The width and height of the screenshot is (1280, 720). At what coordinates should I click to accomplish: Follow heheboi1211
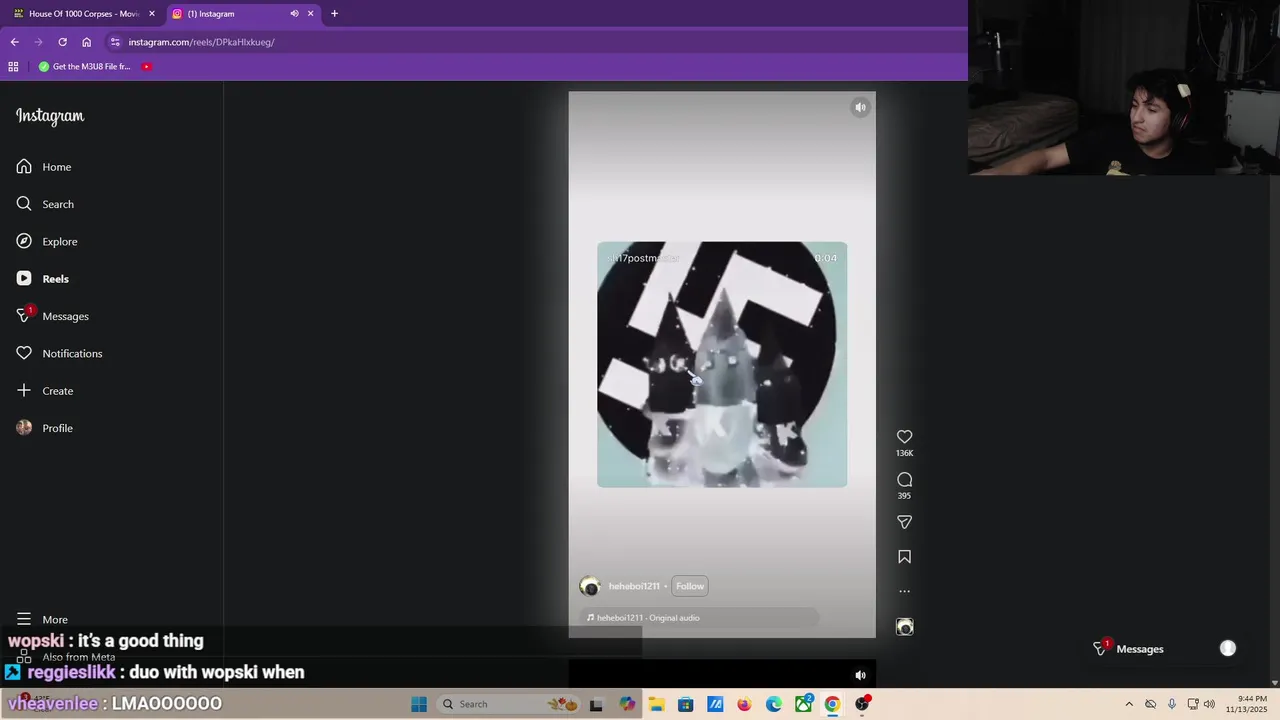point(690,586)
